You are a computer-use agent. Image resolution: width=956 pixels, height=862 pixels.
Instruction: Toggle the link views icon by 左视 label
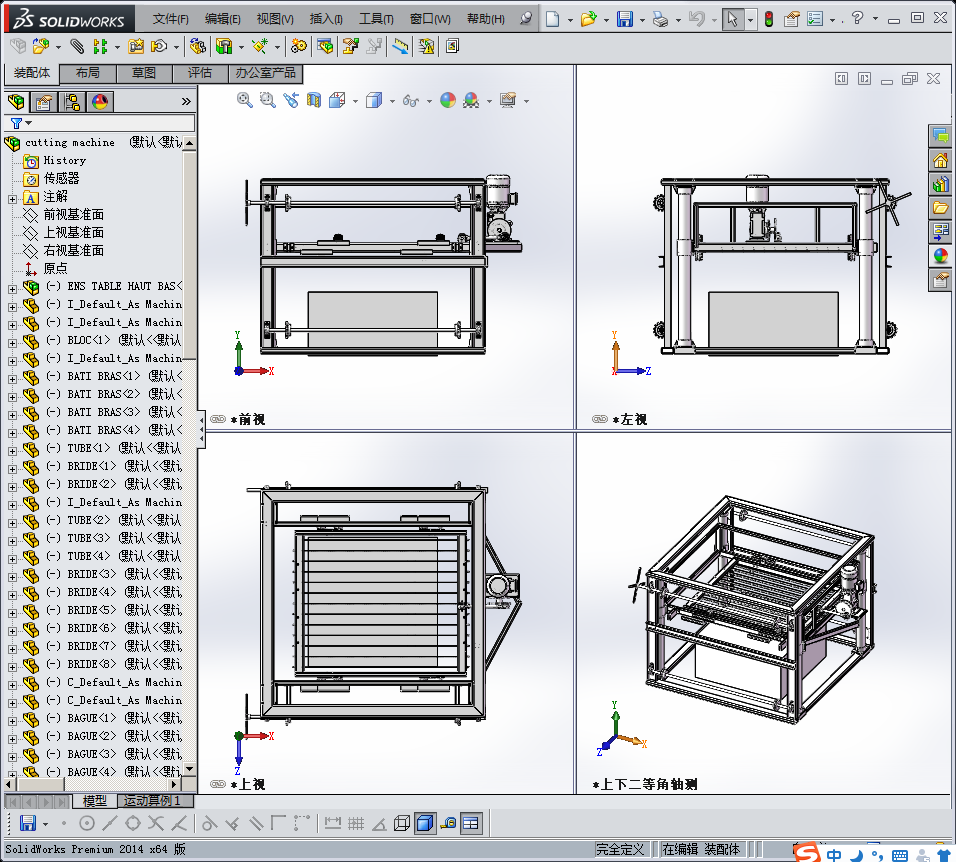(x=599, y=419)
